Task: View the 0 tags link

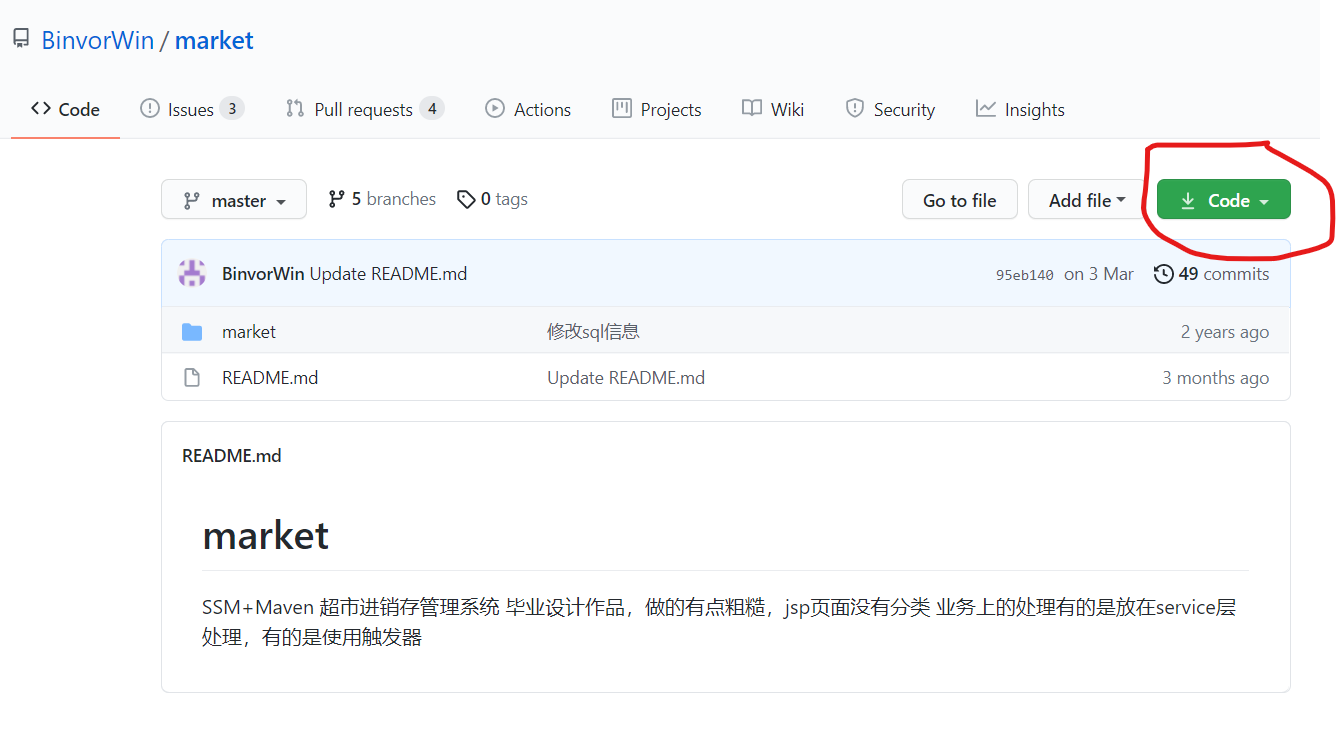Action: 492,199
